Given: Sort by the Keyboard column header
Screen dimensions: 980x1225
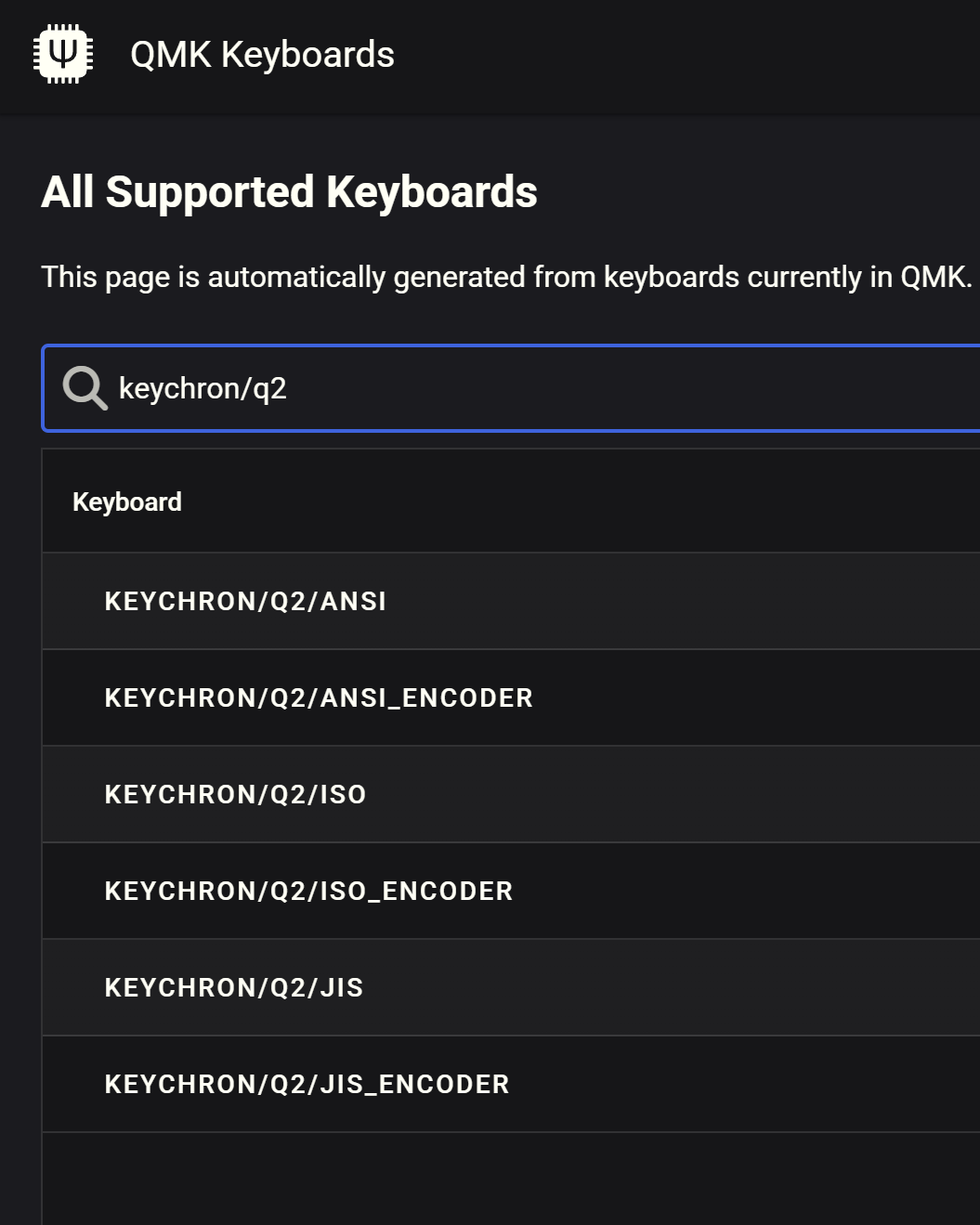Looking at the screenshot, I should click(x=127, y=502).
